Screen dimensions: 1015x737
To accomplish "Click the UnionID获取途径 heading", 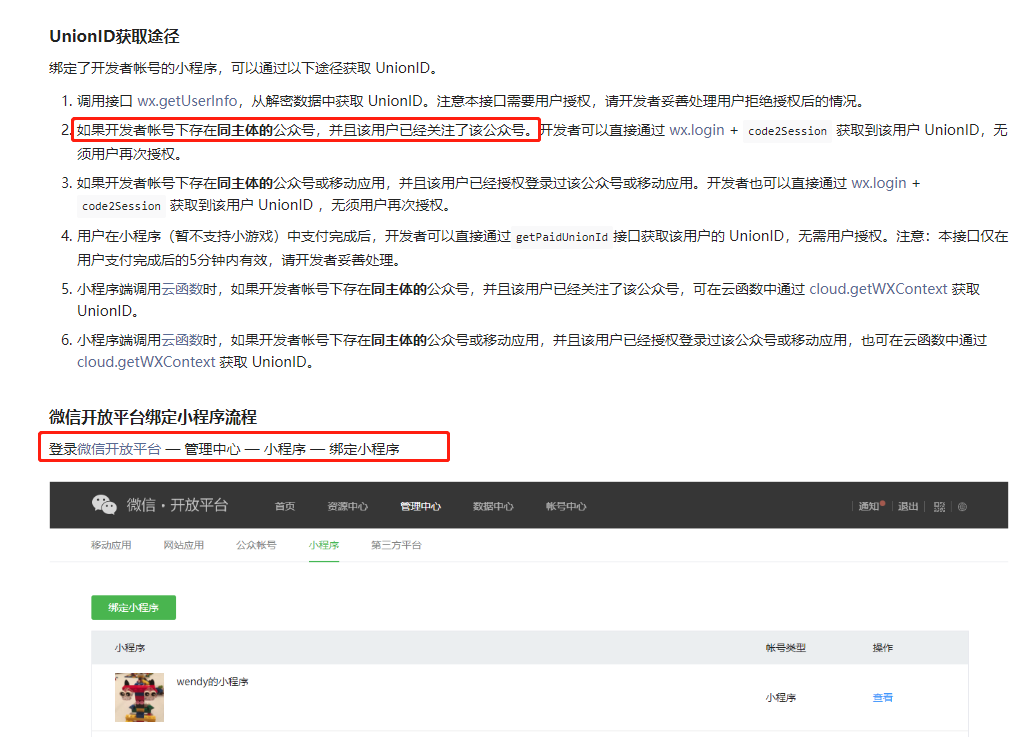I will click(x=115, y=36).
